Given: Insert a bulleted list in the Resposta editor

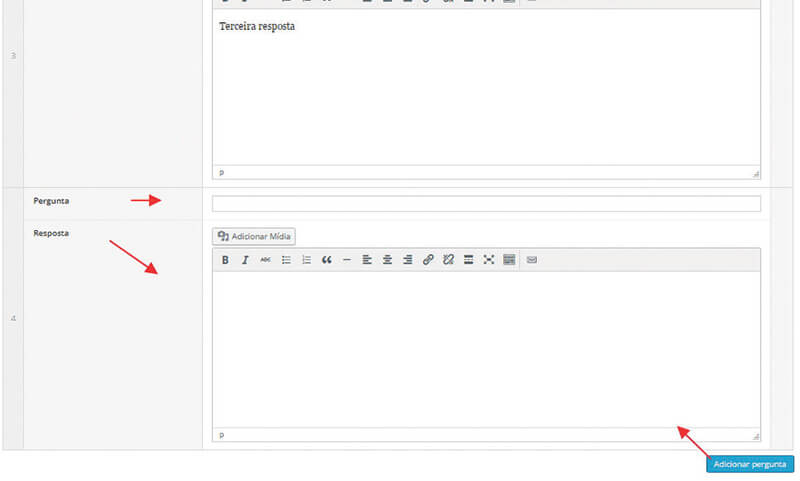Looking at the screenshot, I should point(286,260).
